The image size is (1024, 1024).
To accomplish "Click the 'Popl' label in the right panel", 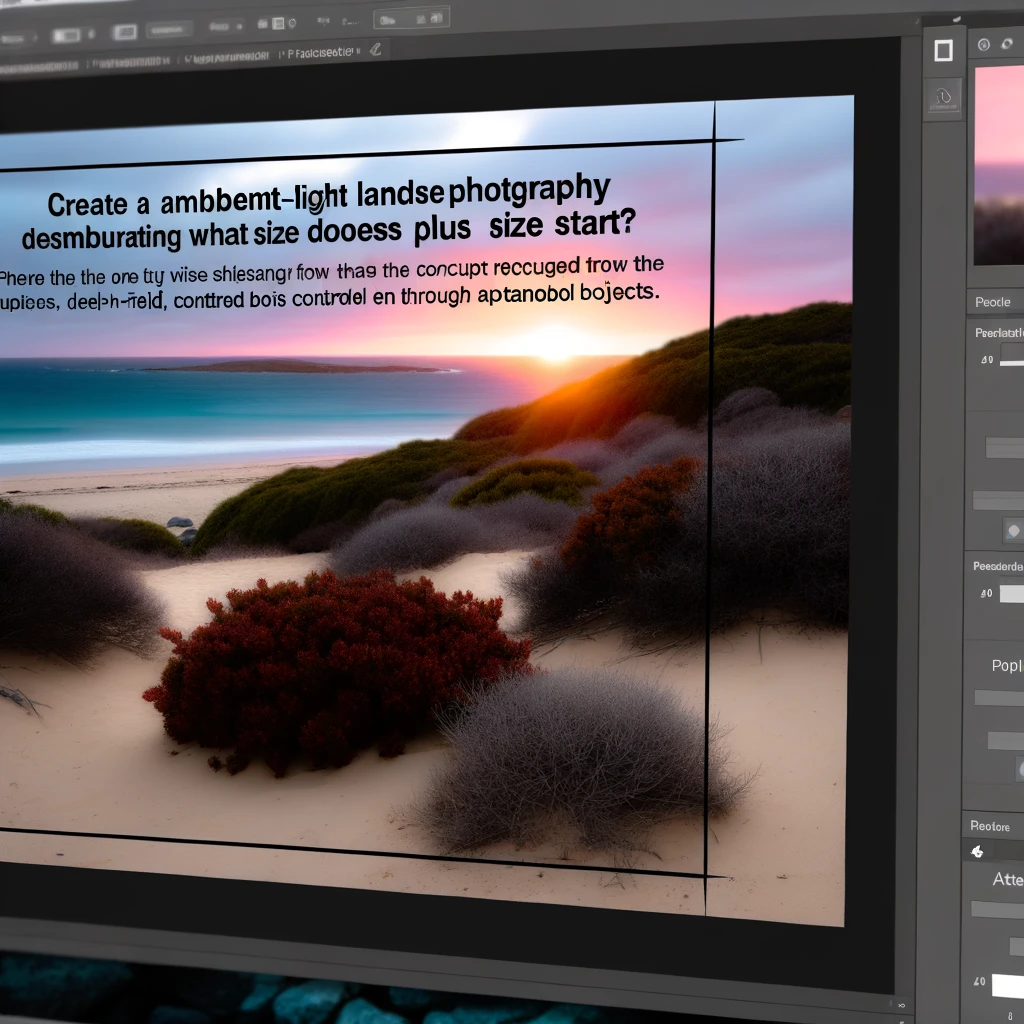I will click(x=1007, y=665).
